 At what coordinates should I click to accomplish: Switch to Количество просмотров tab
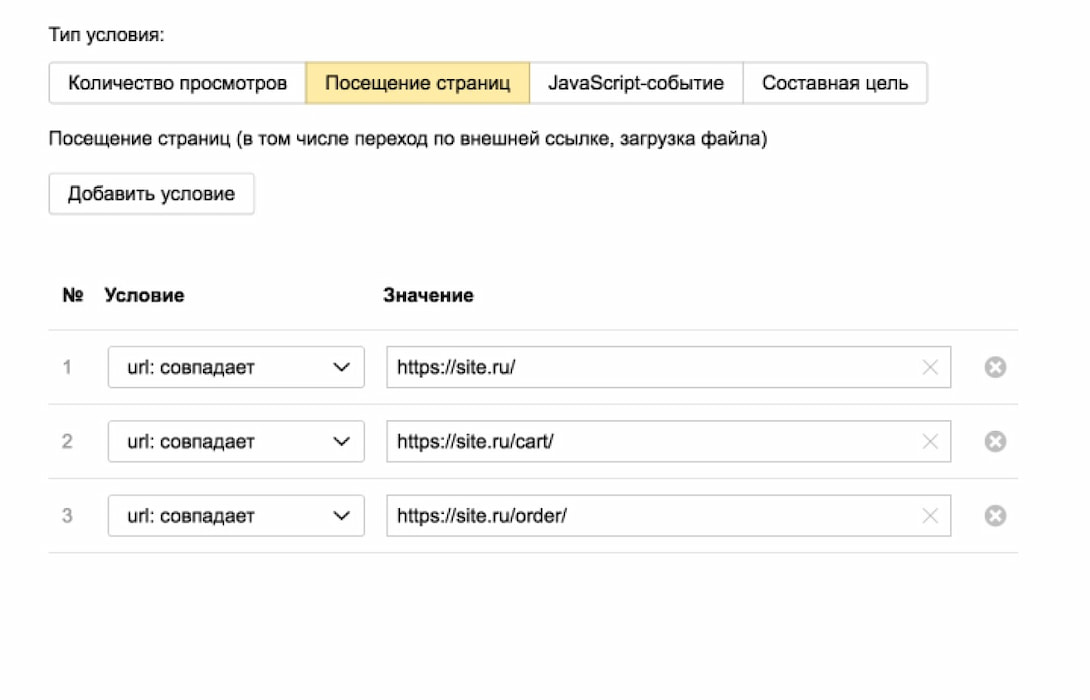[177, 83]
